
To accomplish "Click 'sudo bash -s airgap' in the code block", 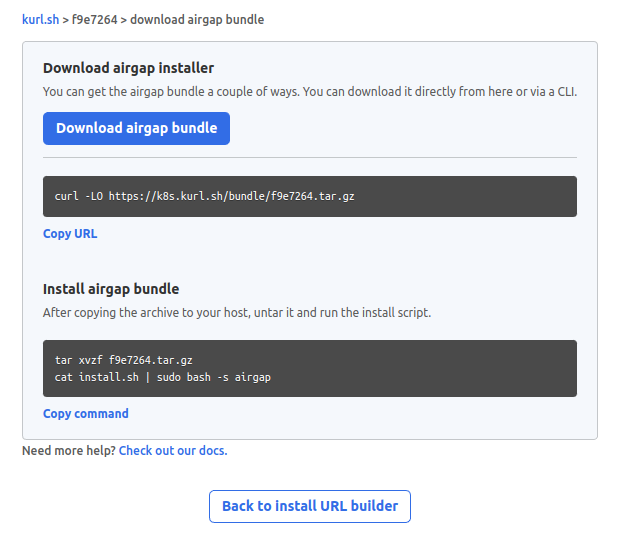I will (214, 377).
